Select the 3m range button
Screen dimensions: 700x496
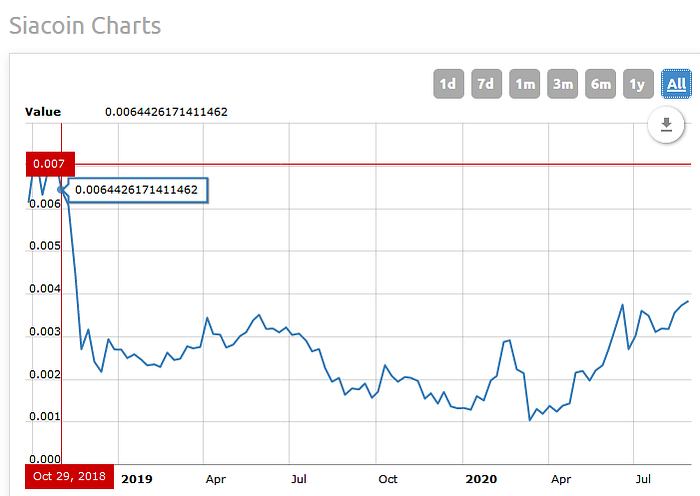pos(562,84)
